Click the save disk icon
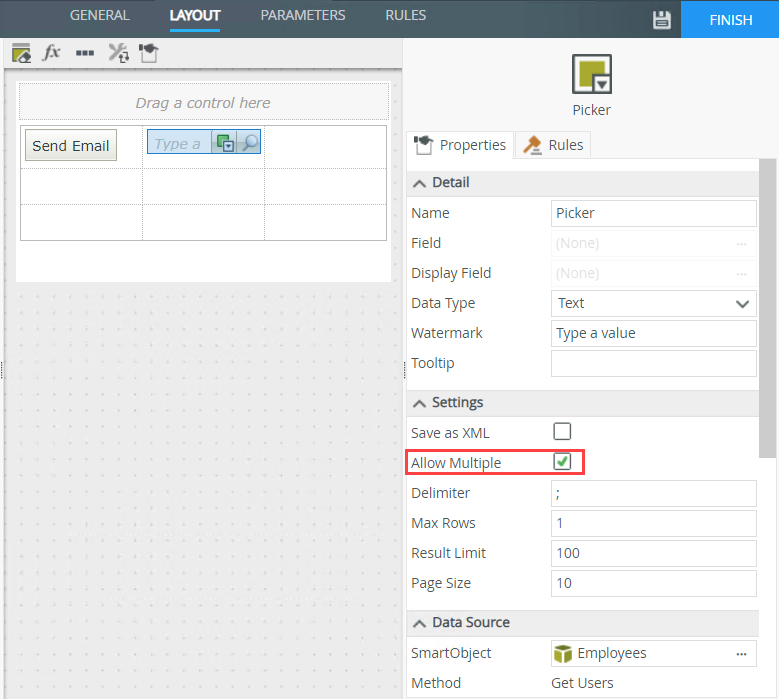Image resolution: width=779 pixels, height=699 pixels. tap(661, 20)
